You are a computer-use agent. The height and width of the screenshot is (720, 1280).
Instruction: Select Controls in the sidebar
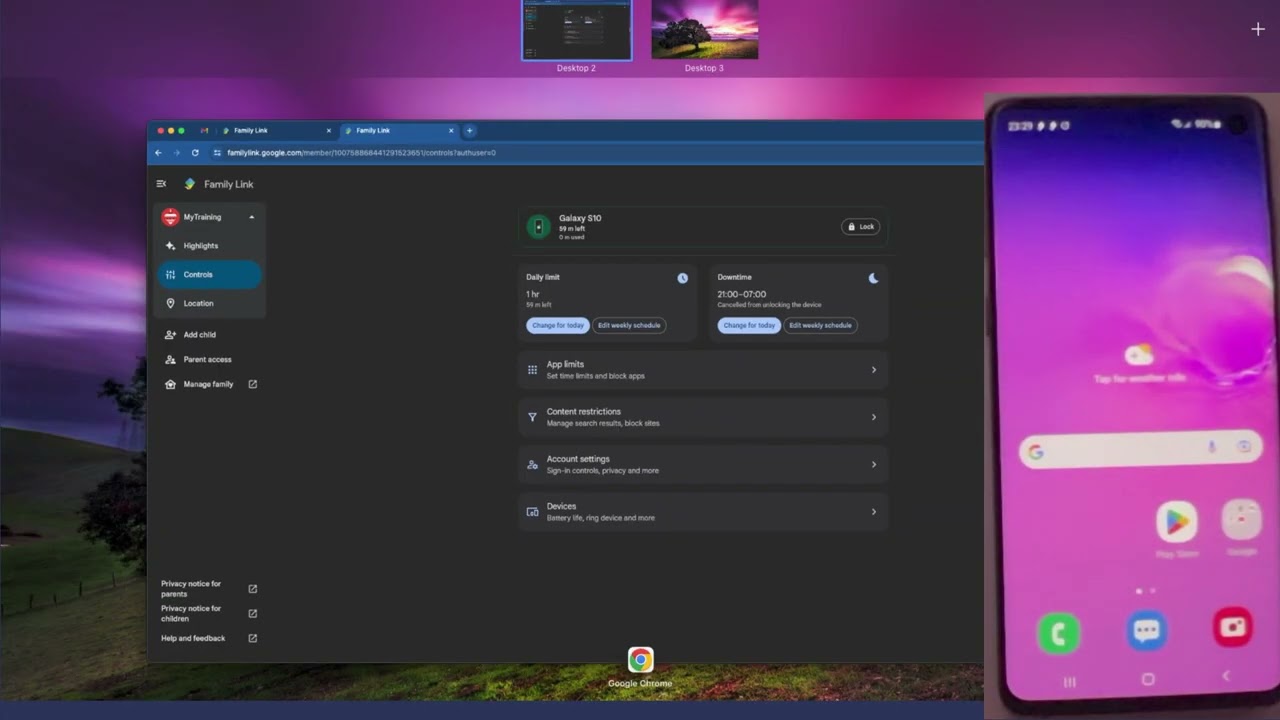click(209, 274)
